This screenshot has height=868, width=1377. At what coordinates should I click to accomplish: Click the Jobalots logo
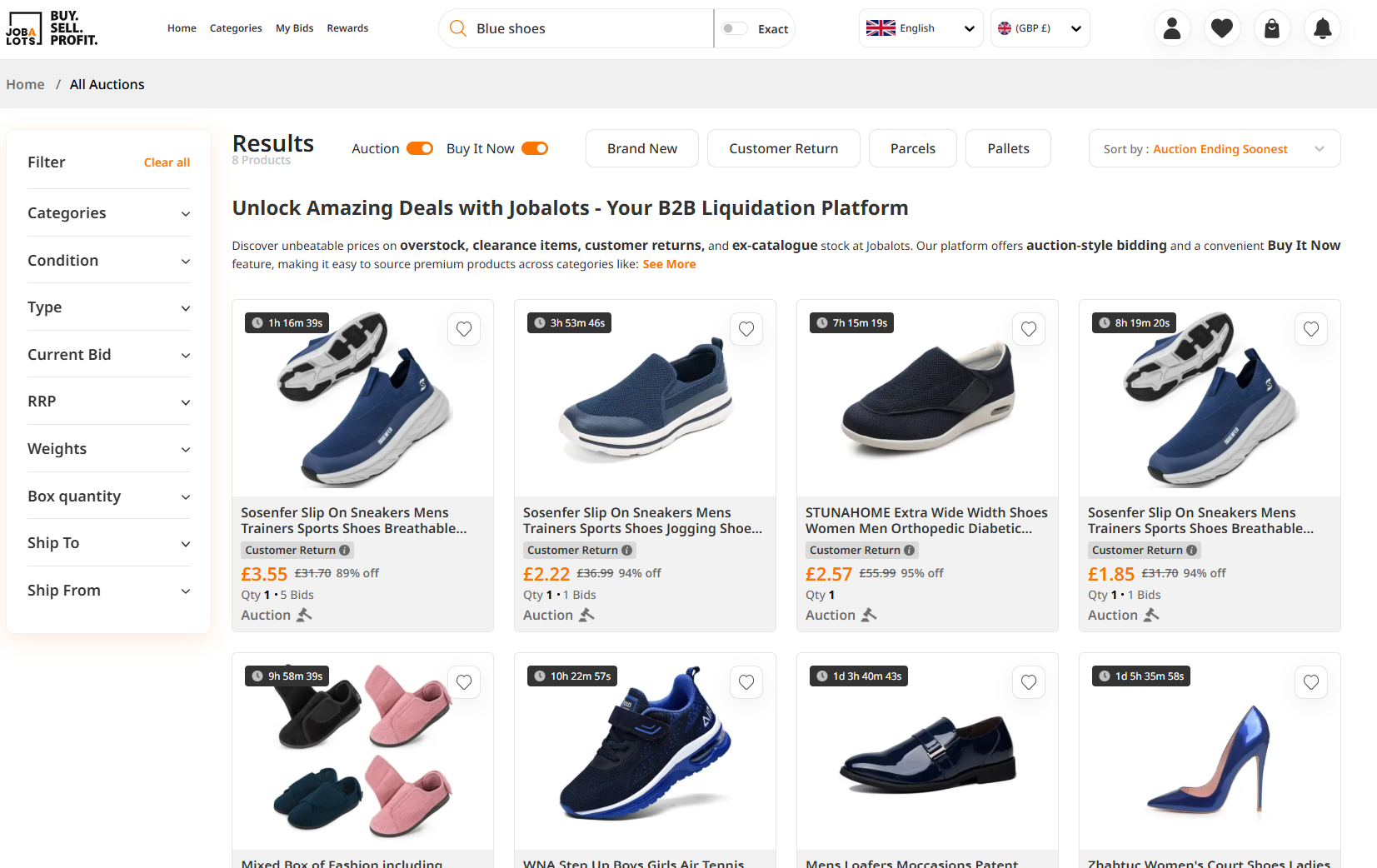52,28
